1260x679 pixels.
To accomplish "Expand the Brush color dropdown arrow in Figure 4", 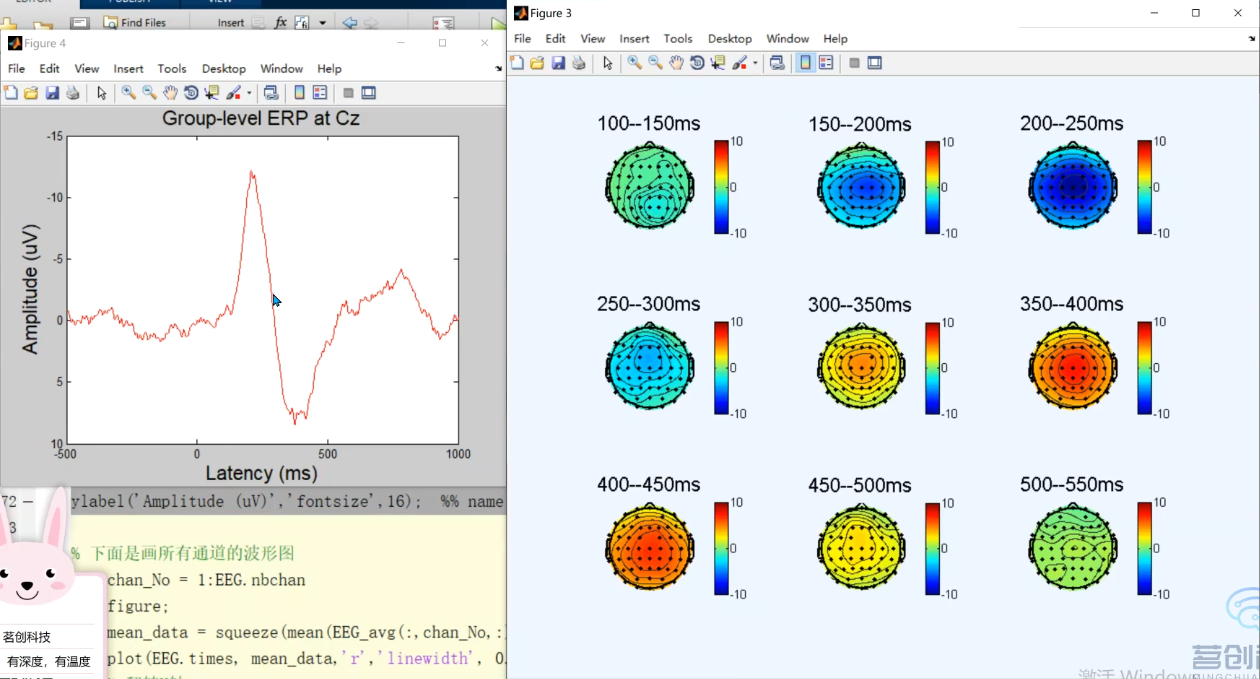I will pos(249,93).
